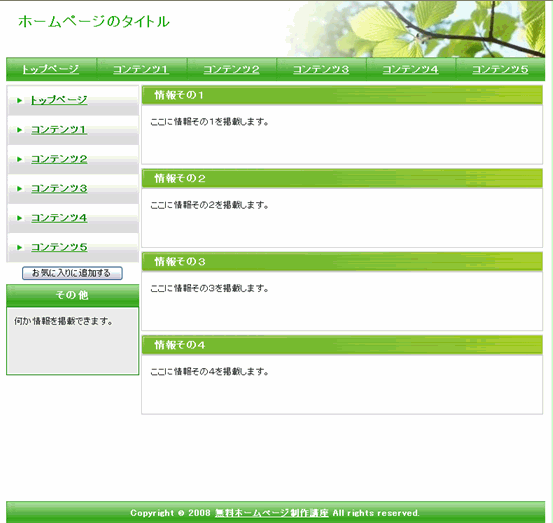Viewport: 553px width, 523px height.
Task: Go to コンテンツ3 in the top navigation bar
Action: pyautogui.click(x=321, y=69)
